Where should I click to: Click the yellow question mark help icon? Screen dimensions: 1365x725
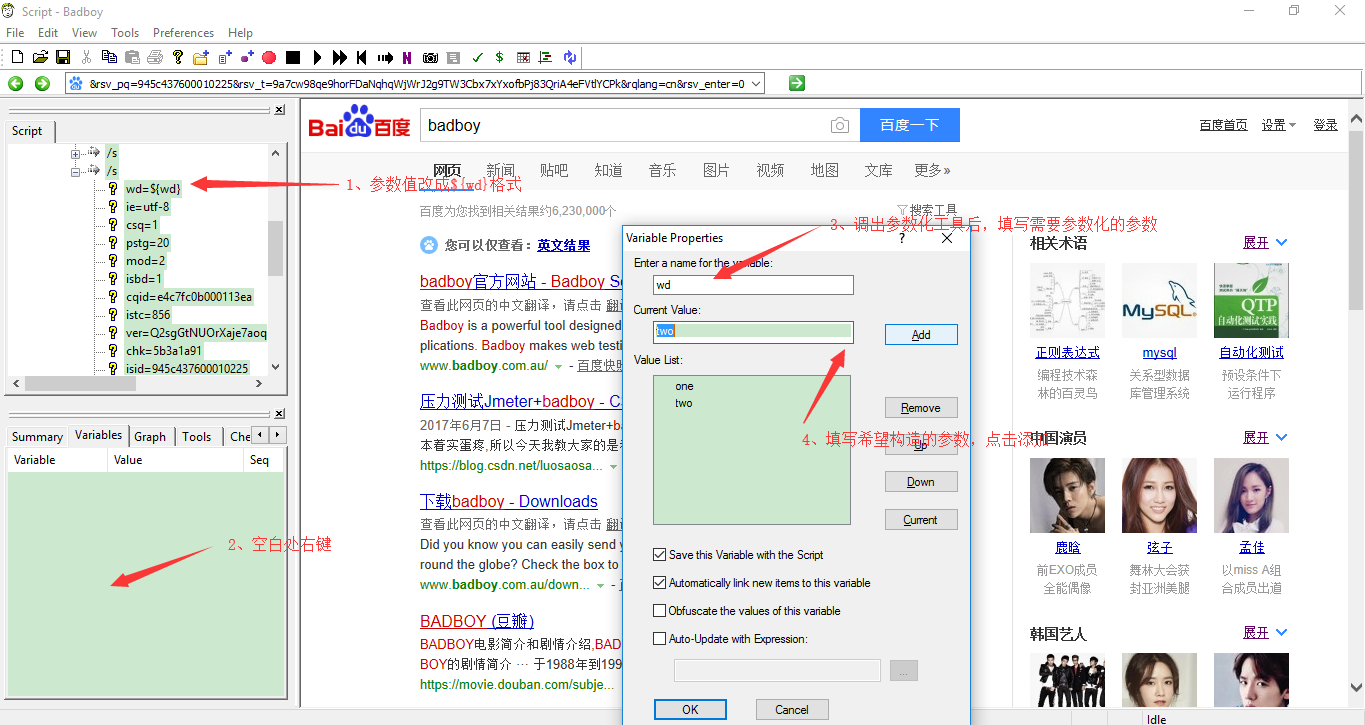[178, 57]
